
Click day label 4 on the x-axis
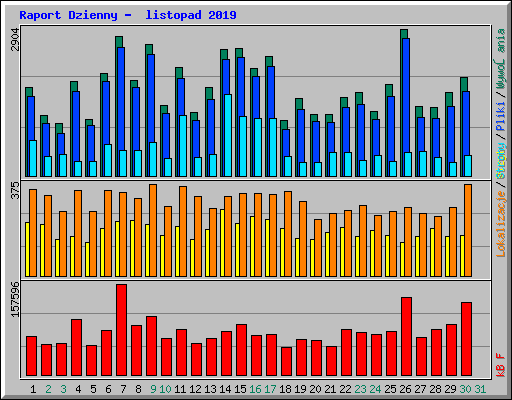78,389
